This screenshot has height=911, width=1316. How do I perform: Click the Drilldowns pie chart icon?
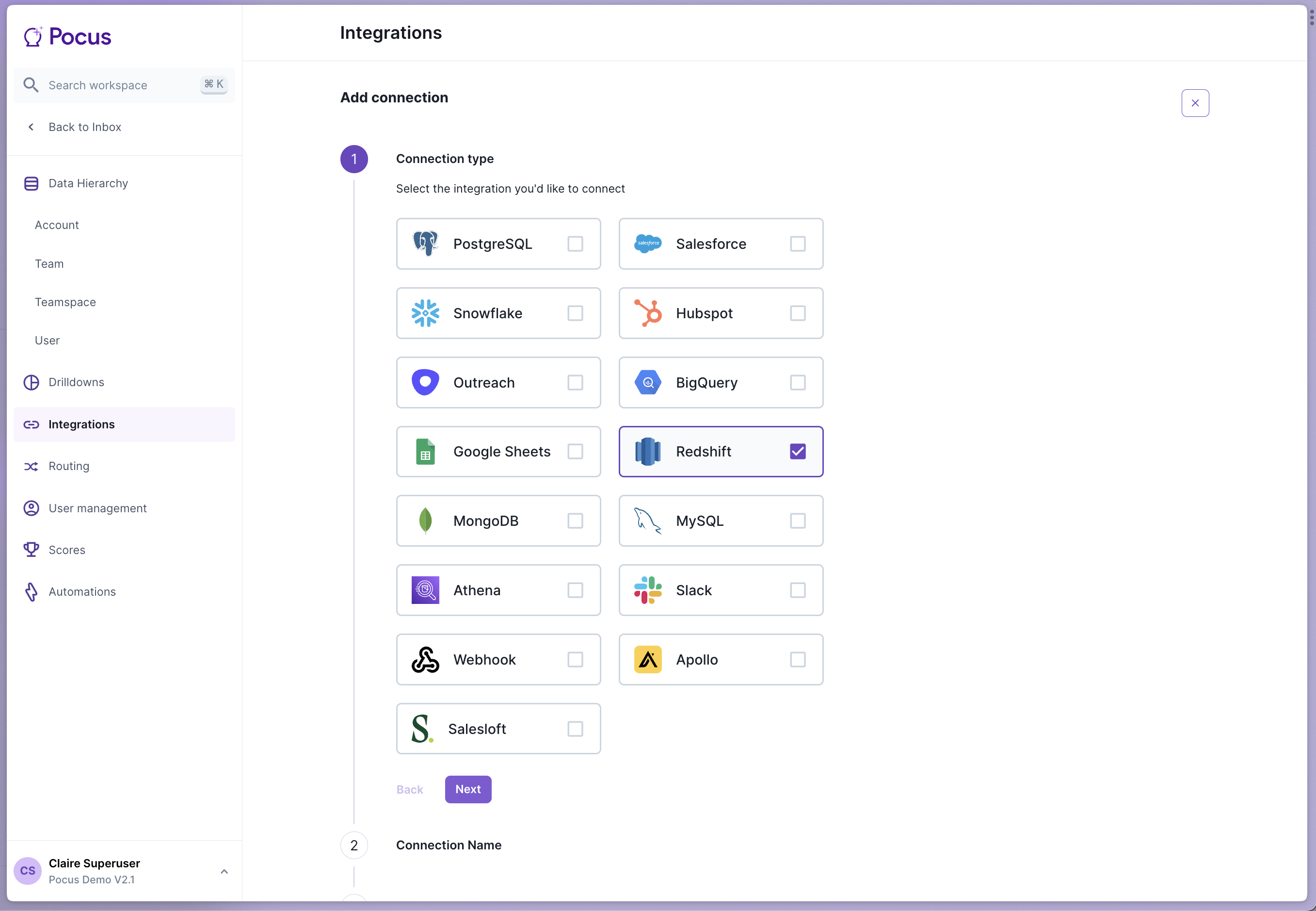[32, 382]
